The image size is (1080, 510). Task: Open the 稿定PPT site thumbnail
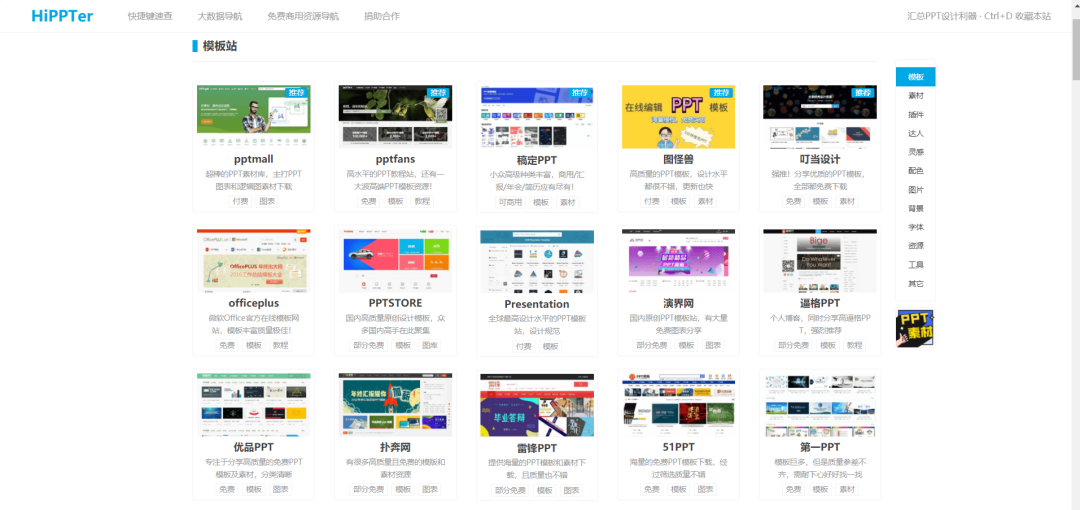point(537,116)
